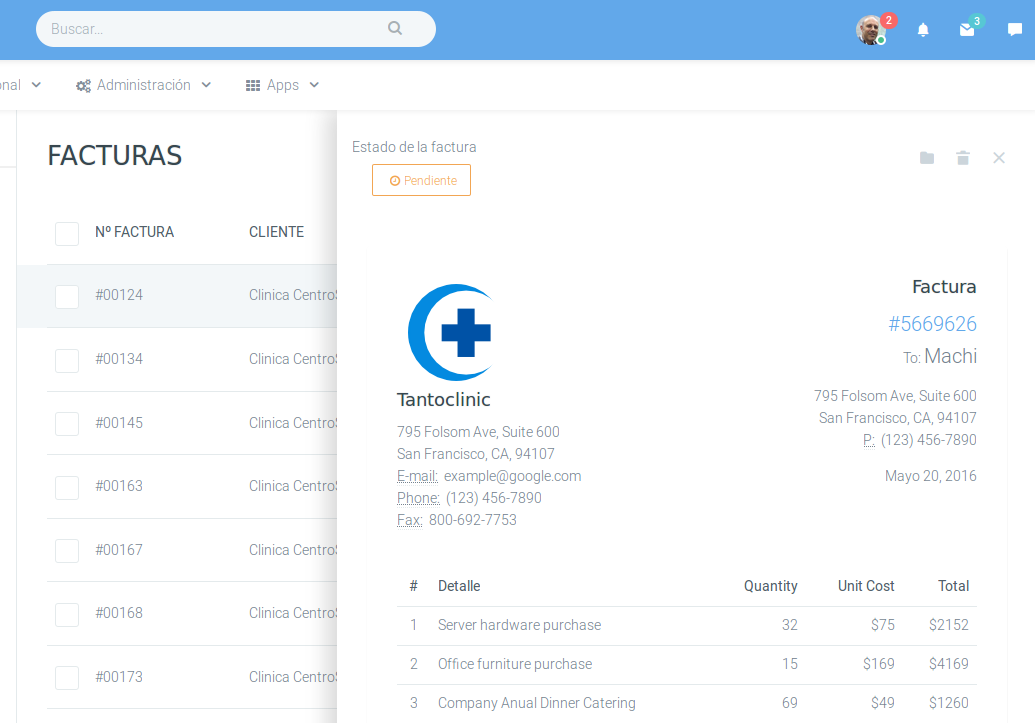The width and height of the screenshot is (1035, 723).
Task: Click the user avatar picture
Action: click(870, 30)
